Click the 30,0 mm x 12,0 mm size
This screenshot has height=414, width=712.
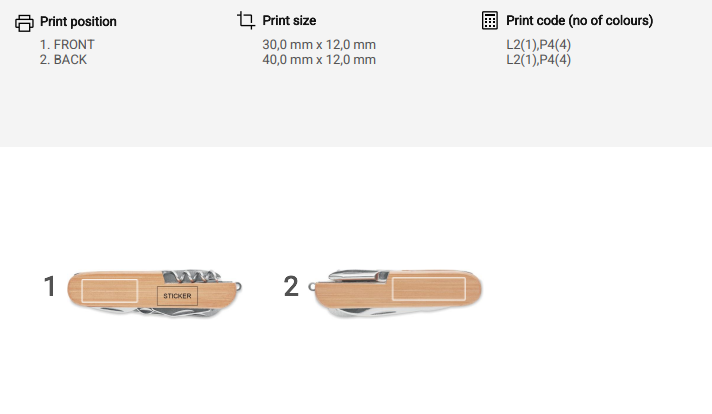[319, 45]
